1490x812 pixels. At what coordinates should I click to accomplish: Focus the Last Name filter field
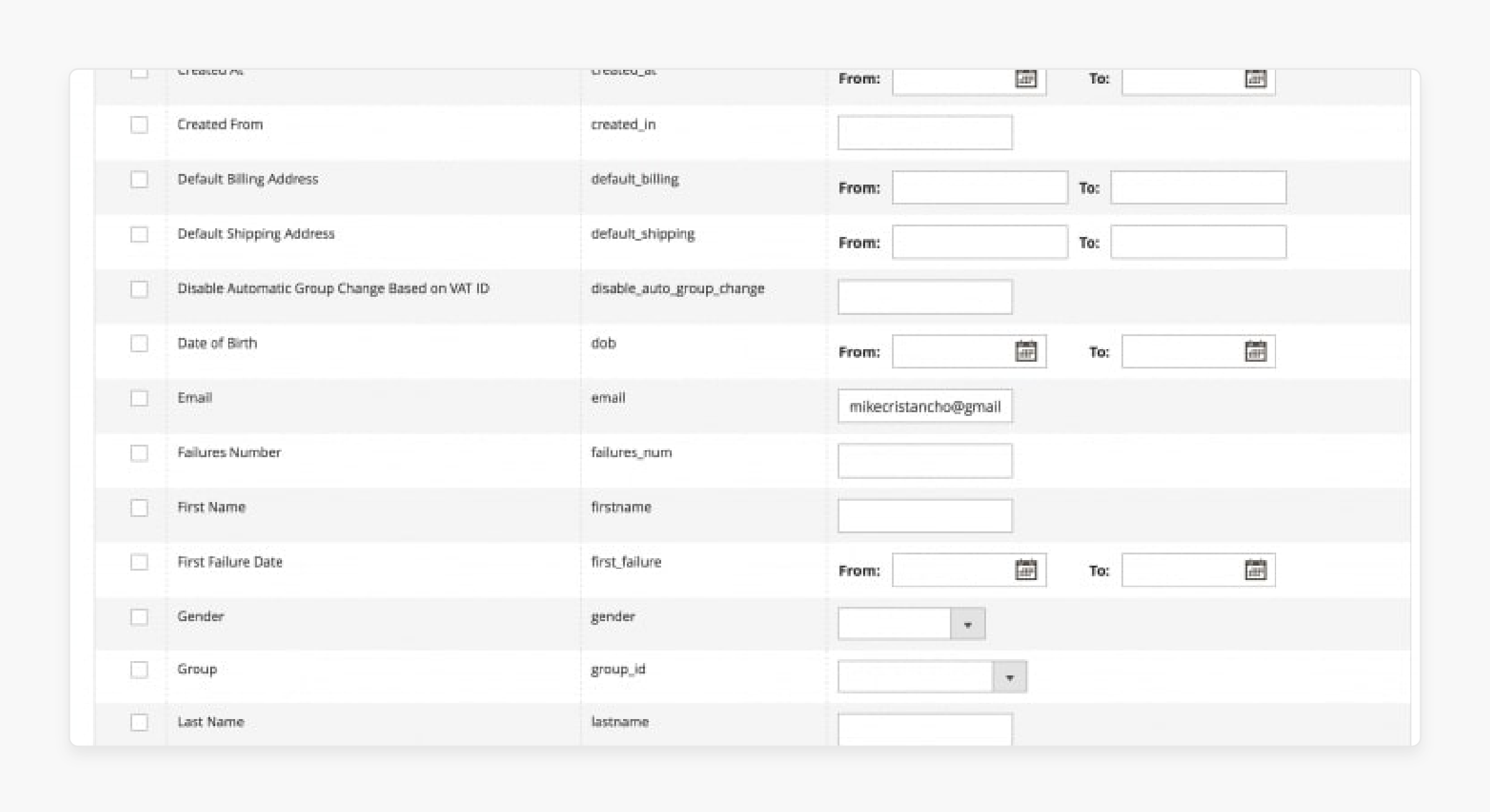click(x=925, y=730)
